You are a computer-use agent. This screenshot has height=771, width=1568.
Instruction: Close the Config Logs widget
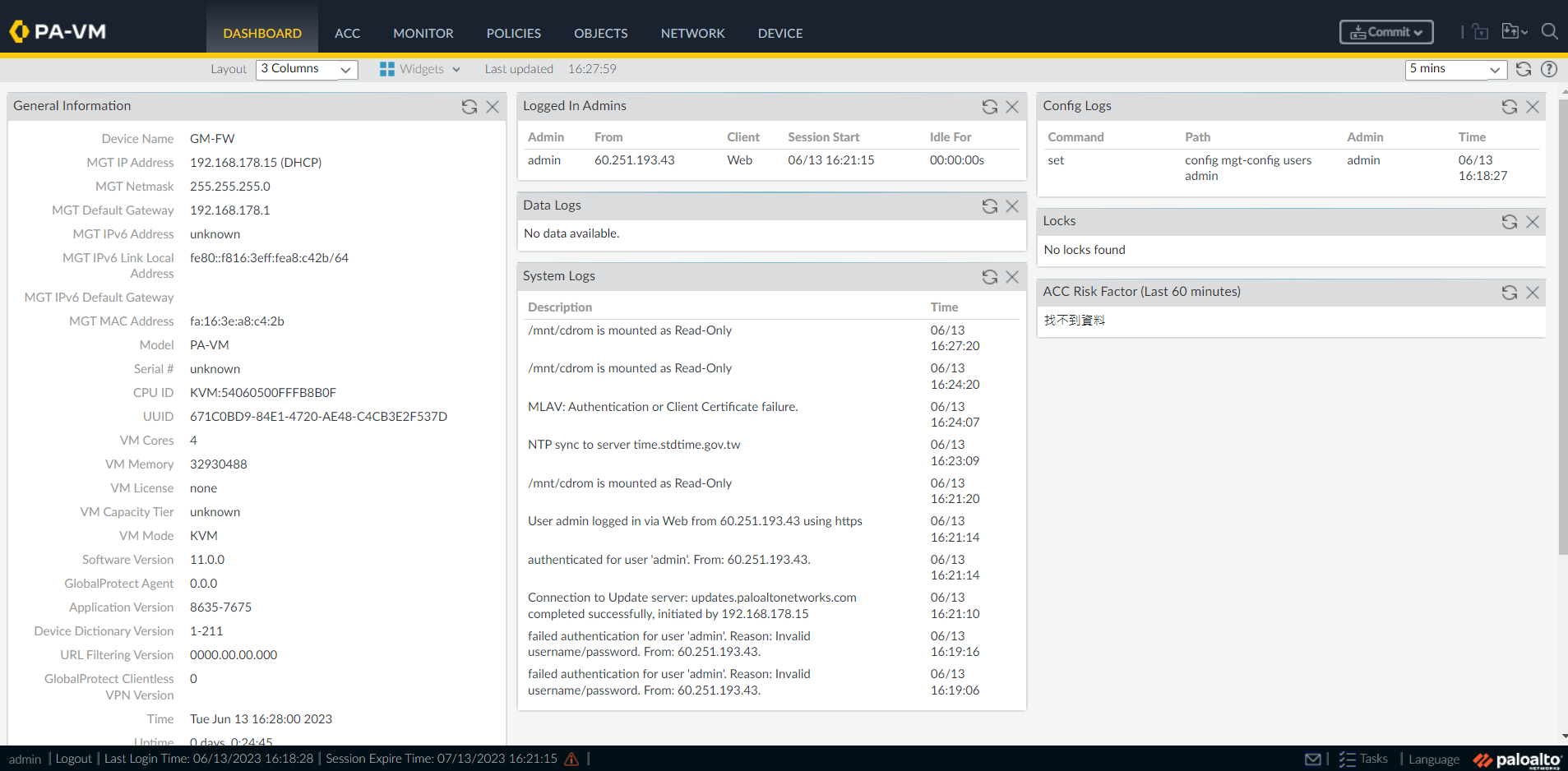click(1533, 107)
